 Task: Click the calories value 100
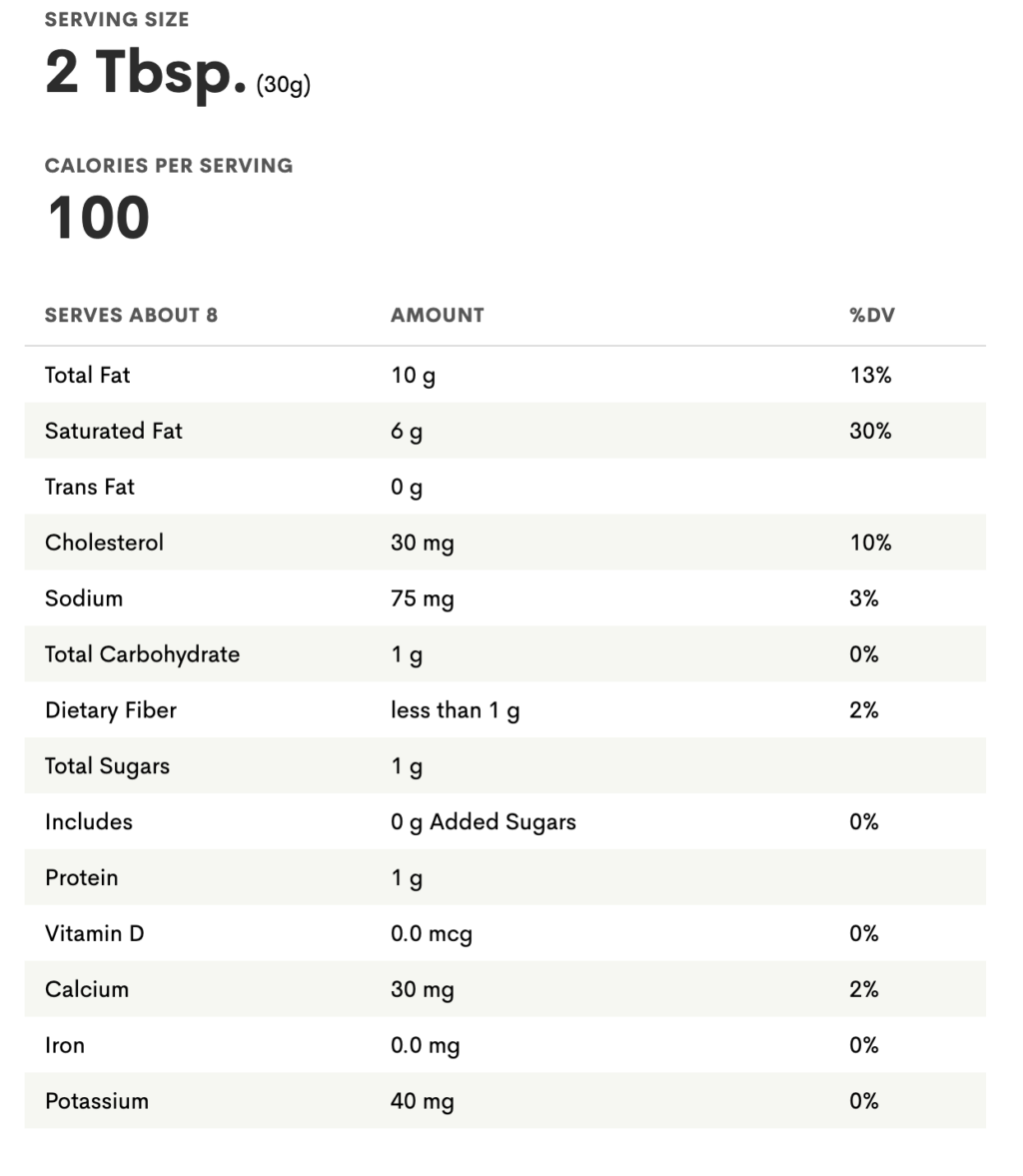[x=98, y=218]
